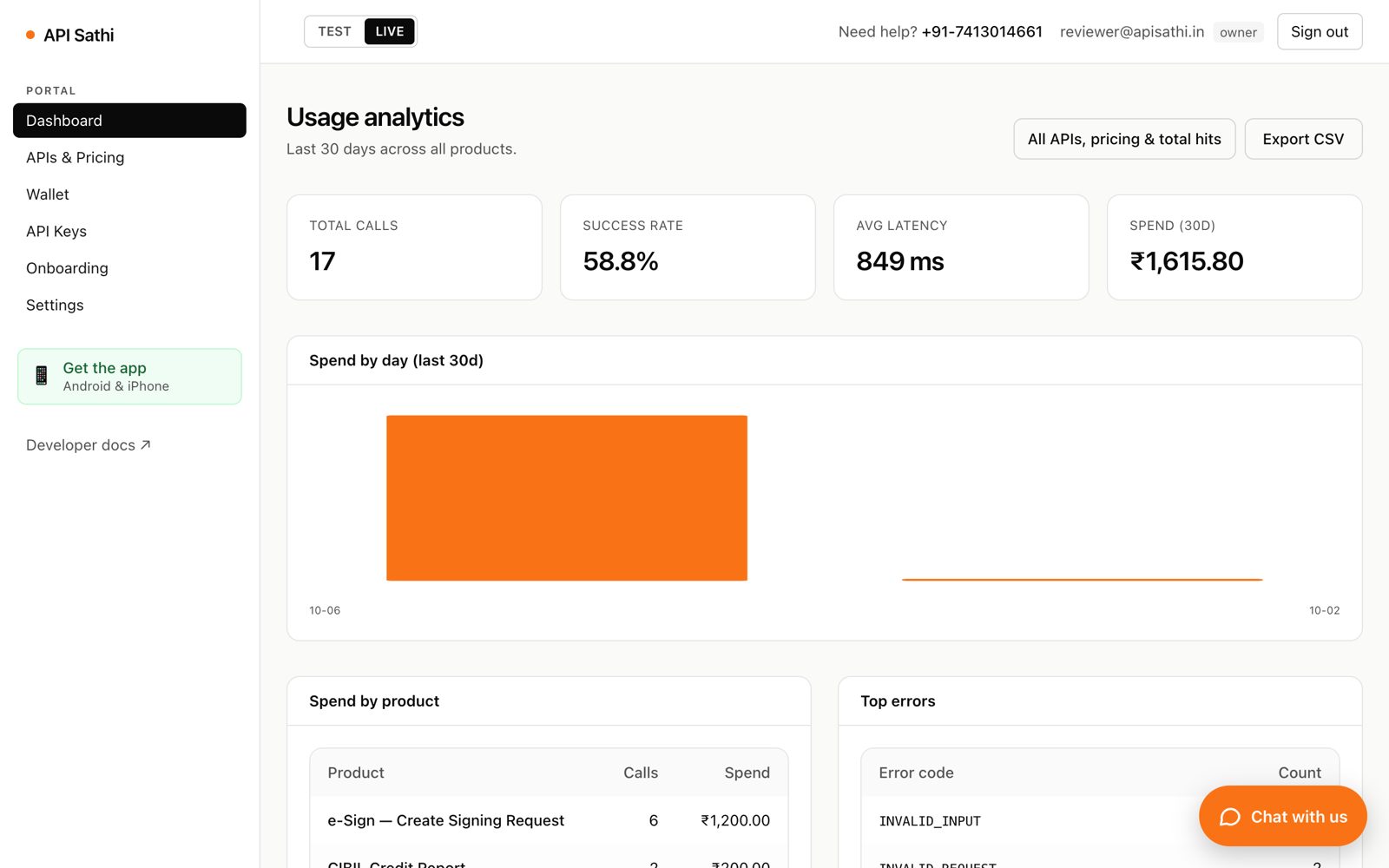Image resolution: width=1389 pixels, height=868 pixels.
Task: Click the orange dot API Sathi logo
Action: (30, 35)
